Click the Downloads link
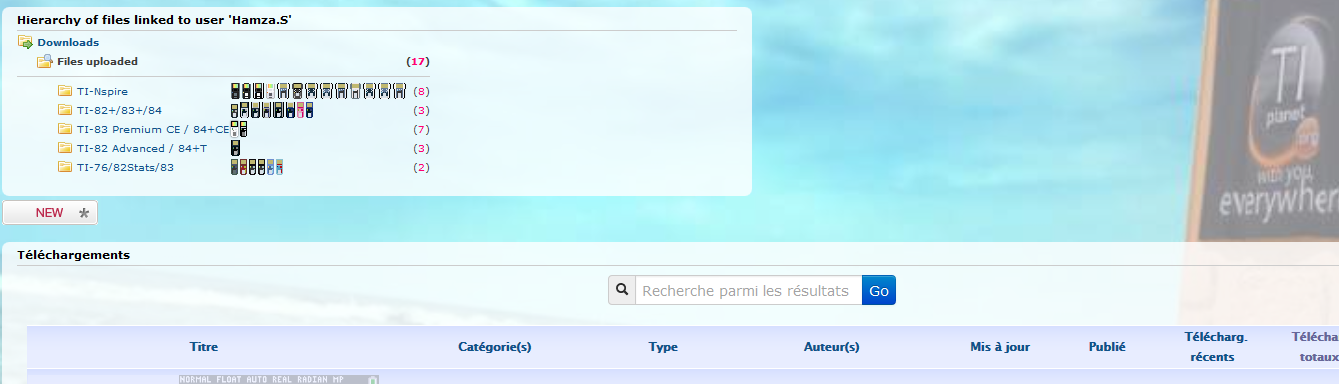1339x384 pixels. point(68,42)
